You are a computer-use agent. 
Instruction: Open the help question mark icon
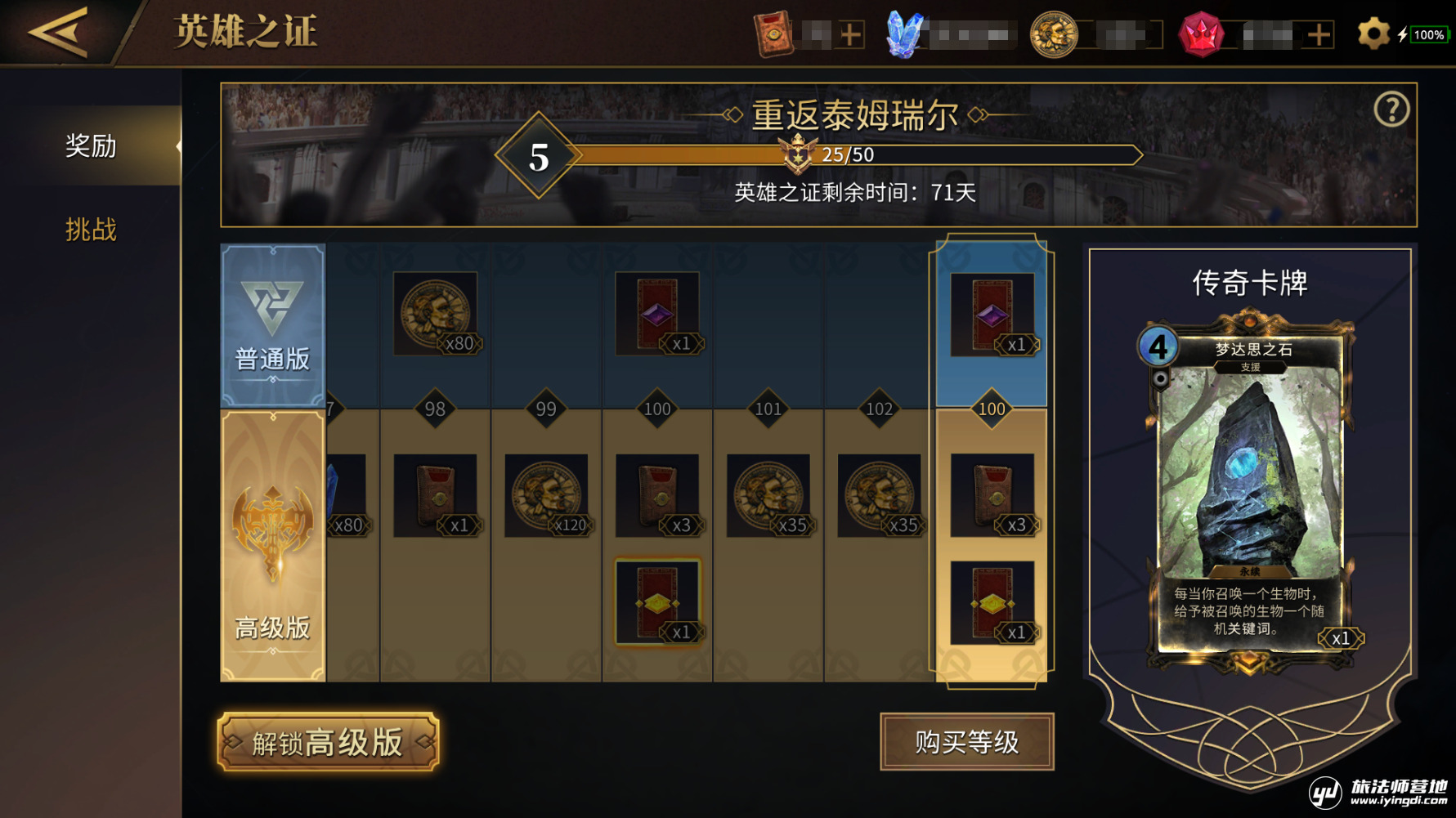(x=1391, y=109)
